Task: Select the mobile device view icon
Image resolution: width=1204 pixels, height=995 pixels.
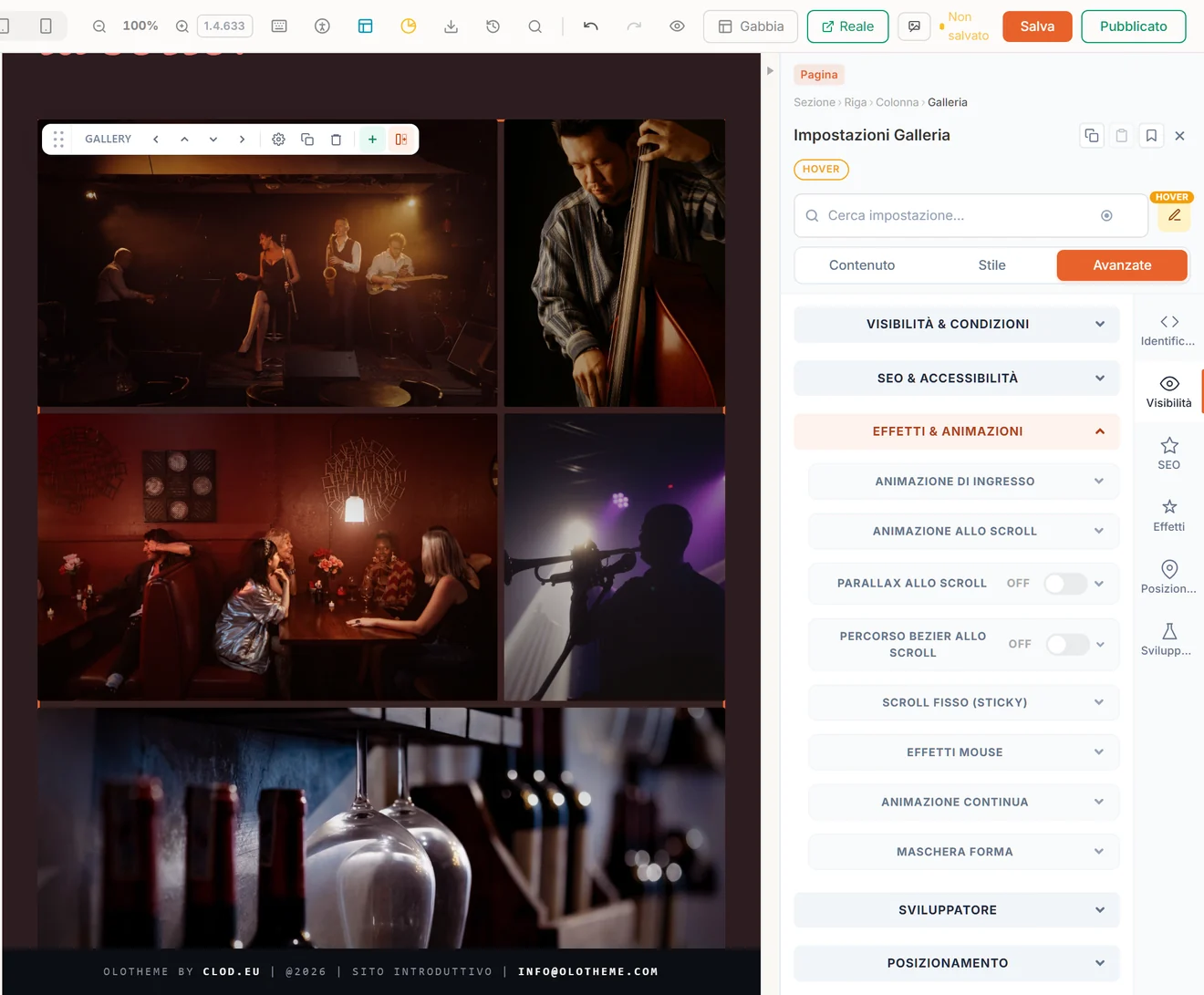Action: pyautogui.click(x=46, y=26)
